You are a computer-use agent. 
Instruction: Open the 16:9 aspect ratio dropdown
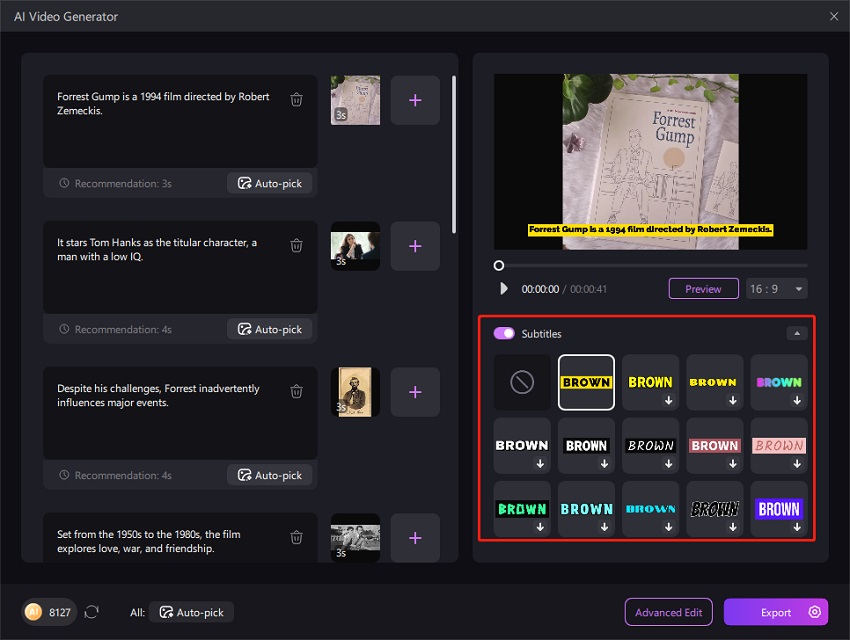pos(777,289)
